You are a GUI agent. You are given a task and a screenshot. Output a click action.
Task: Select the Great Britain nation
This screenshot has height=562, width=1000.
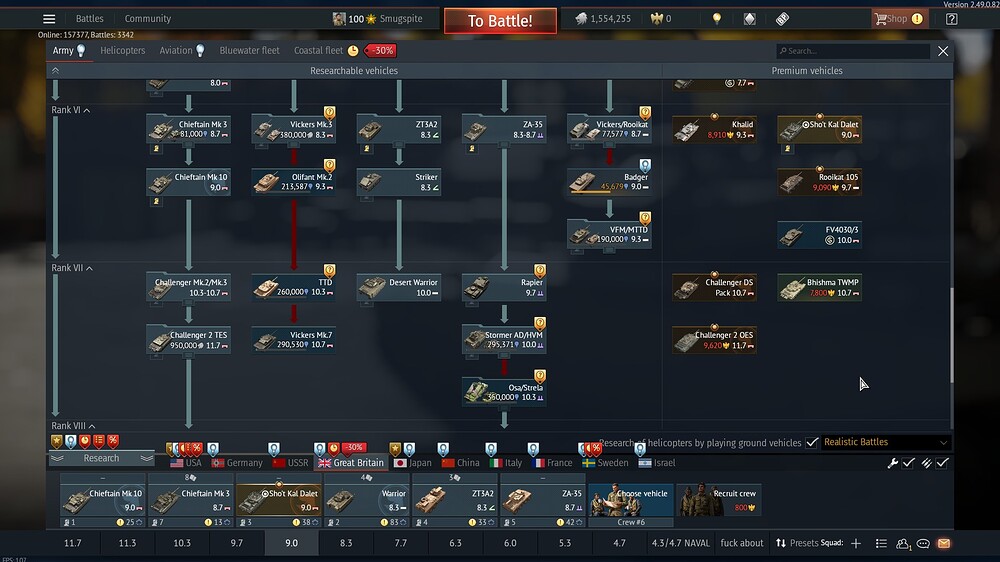(350, 463)
